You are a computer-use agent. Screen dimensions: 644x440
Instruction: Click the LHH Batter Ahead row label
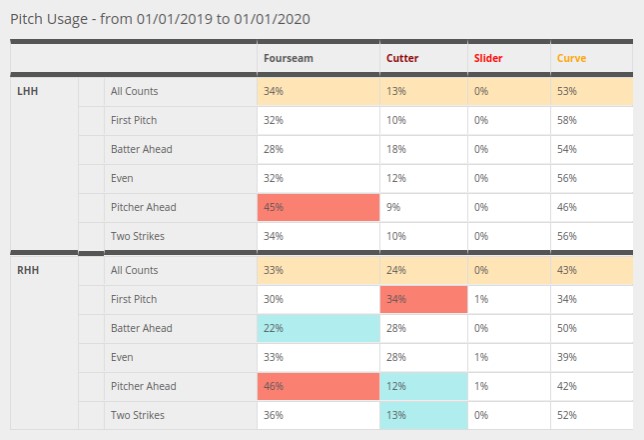tap(141, 149)
